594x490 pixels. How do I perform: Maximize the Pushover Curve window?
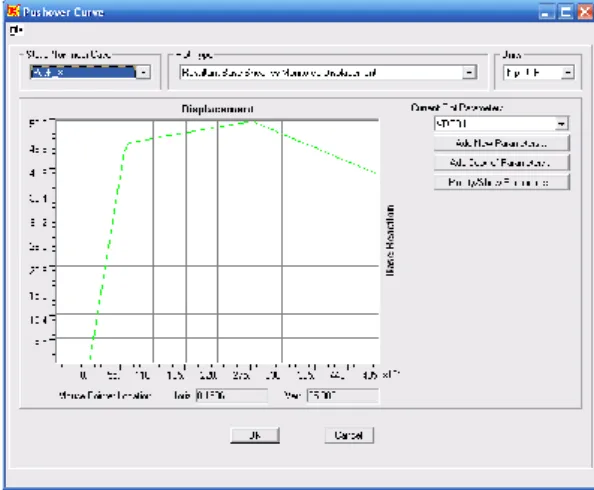tap(566, 12)
